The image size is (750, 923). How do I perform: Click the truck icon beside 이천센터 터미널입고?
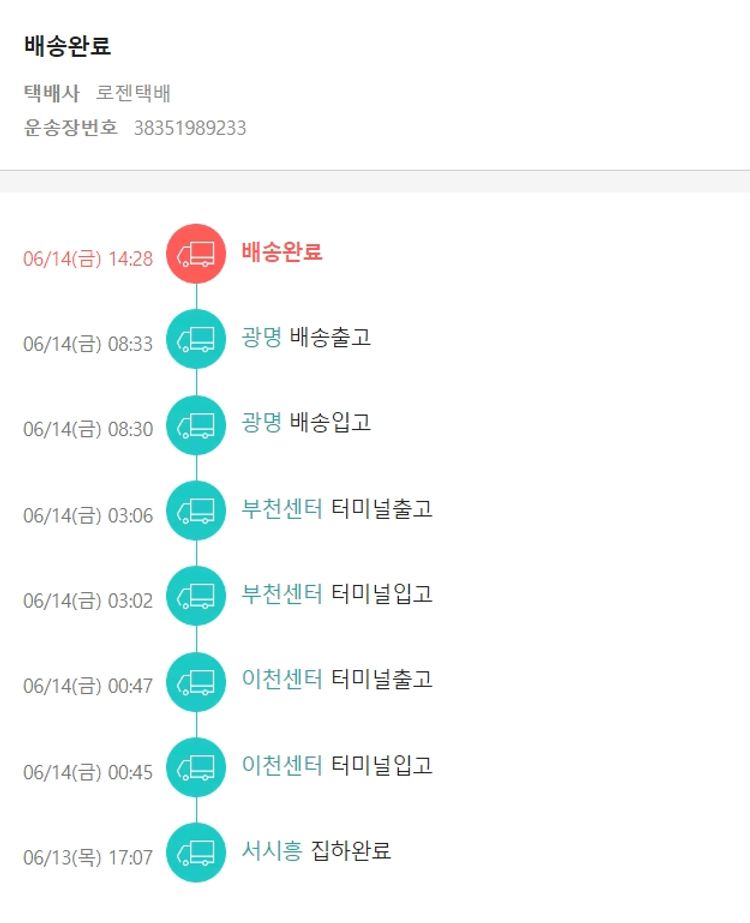[x=196, y=767]
